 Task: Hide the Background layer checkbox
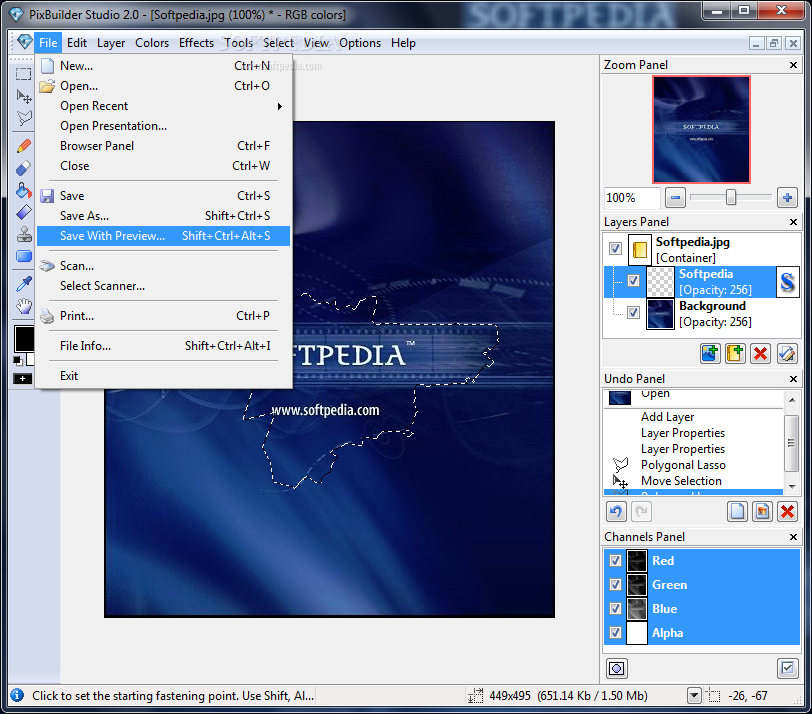[x=633, y=313]
